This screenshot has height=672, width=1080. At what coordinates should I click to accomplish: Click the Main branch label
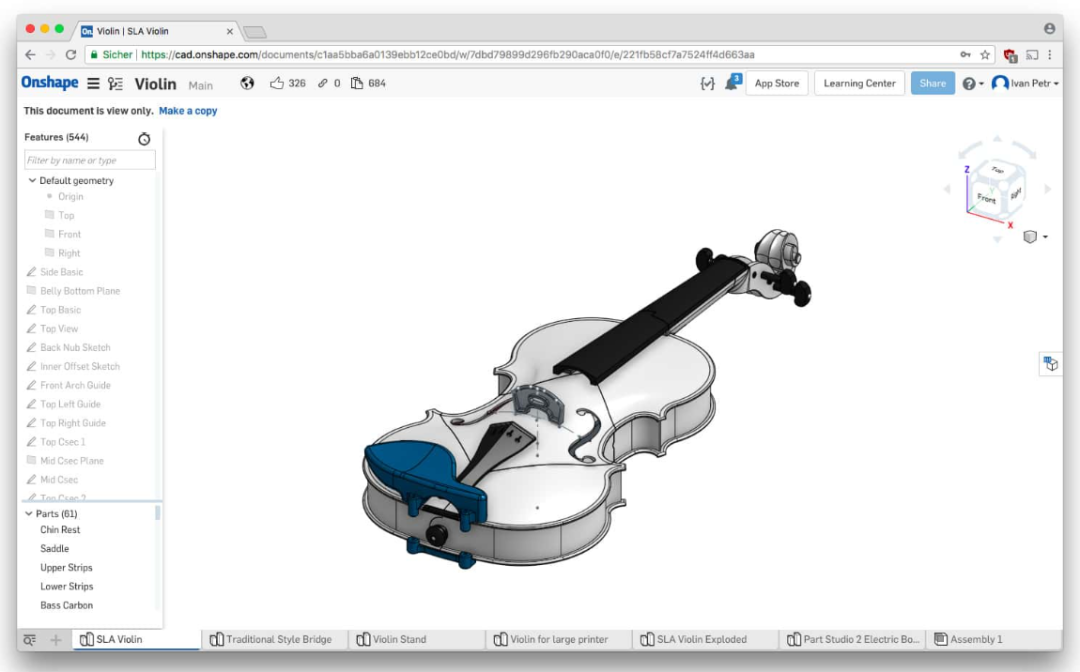pos(200,85)
